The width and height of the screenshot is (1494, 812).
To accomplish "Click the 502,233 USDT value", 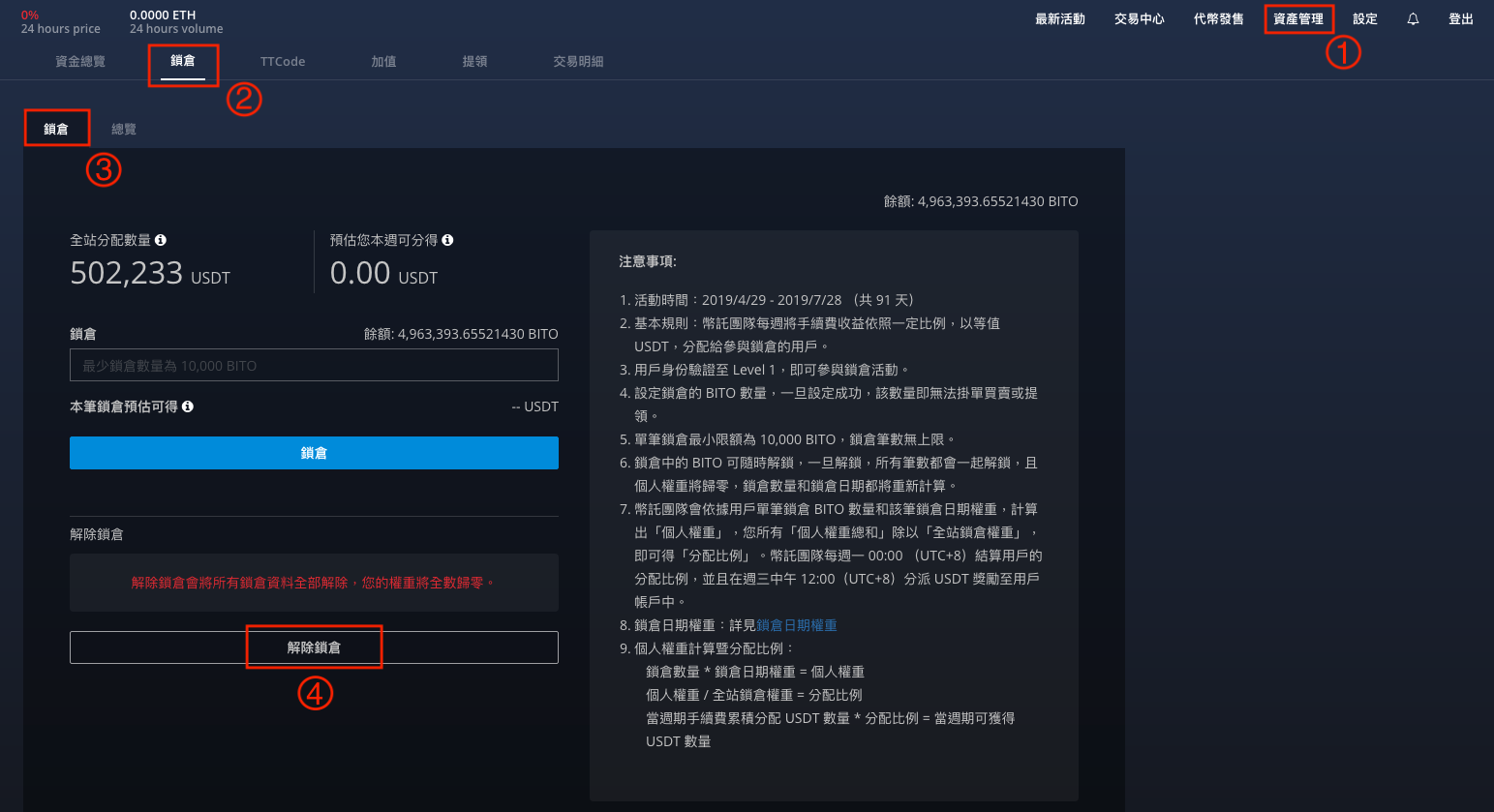I will click(150, 274).
